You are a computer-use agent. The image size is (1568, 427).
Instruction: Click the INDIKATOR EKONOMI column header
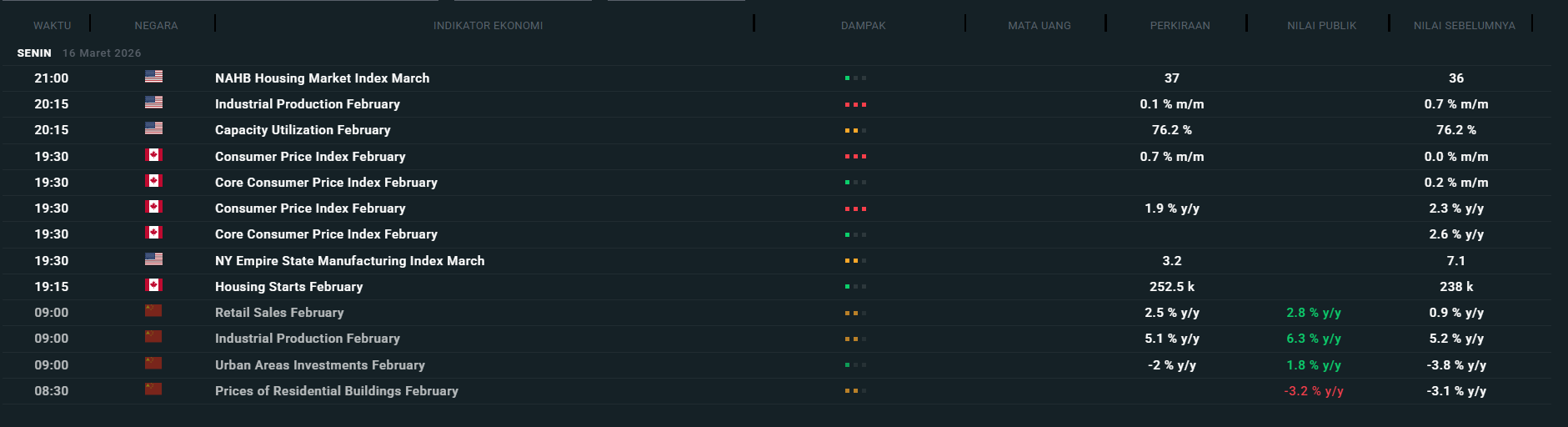click(488, 26)
